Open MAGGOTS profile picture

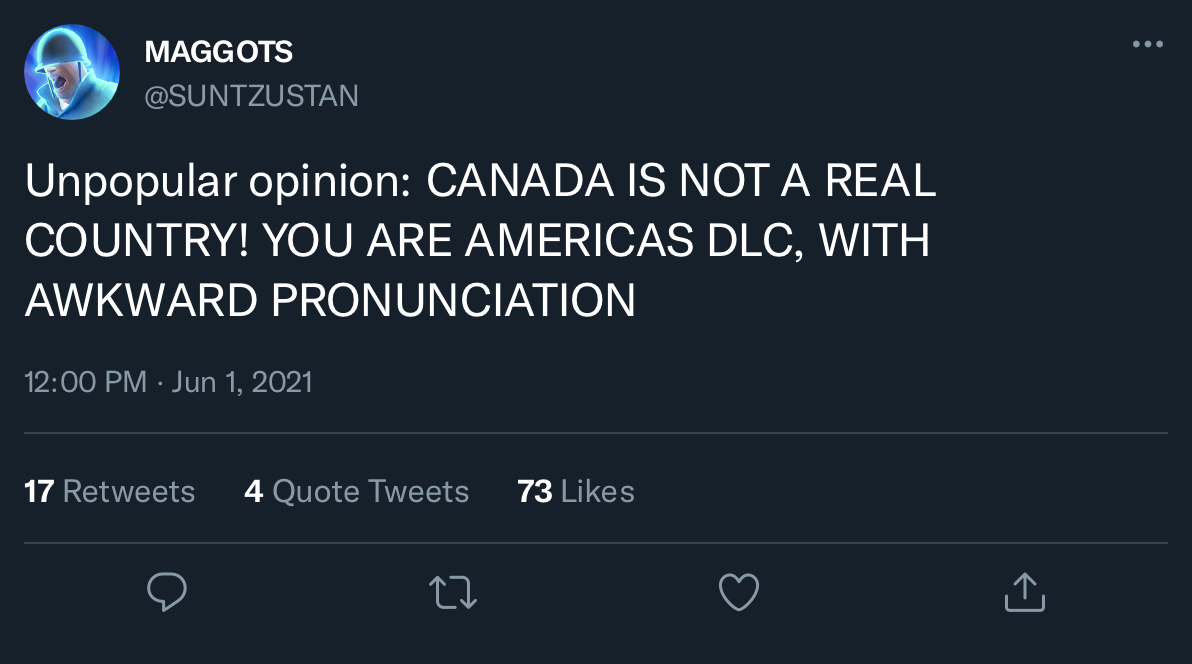pyautogui.click(x=72, y=71)
